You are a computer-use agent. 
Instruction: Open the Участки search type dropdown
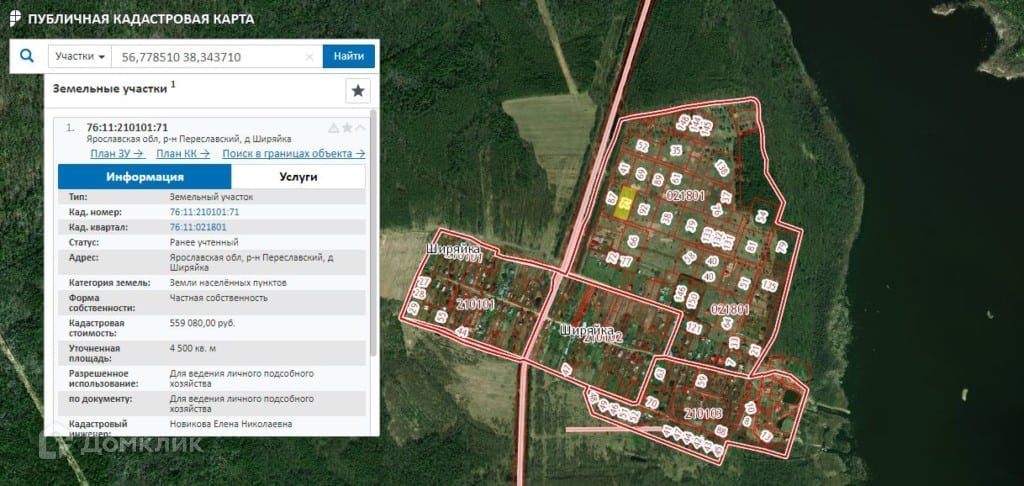pos(80,56)
